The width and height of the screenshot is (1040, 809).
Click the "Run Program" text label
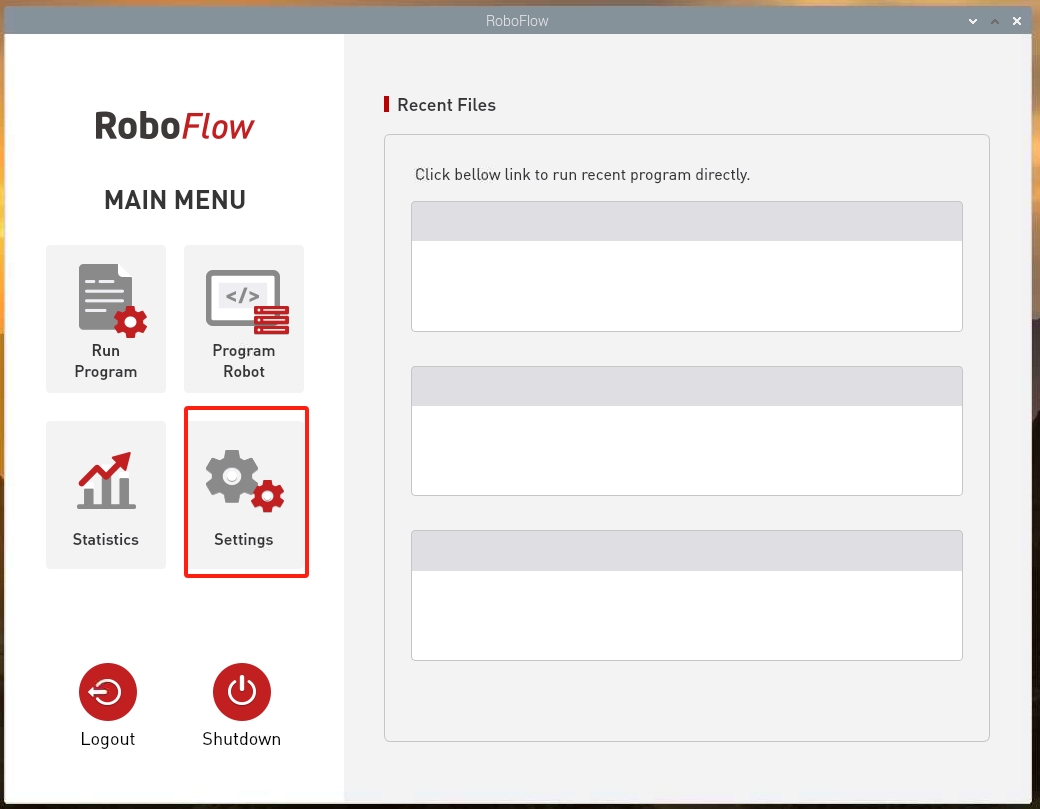tap(105, 361)
